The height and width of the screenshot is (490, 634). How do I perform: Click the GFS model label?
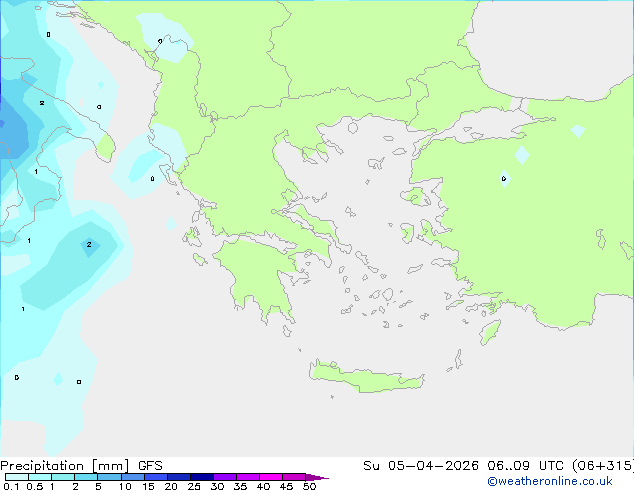[150, 466]
